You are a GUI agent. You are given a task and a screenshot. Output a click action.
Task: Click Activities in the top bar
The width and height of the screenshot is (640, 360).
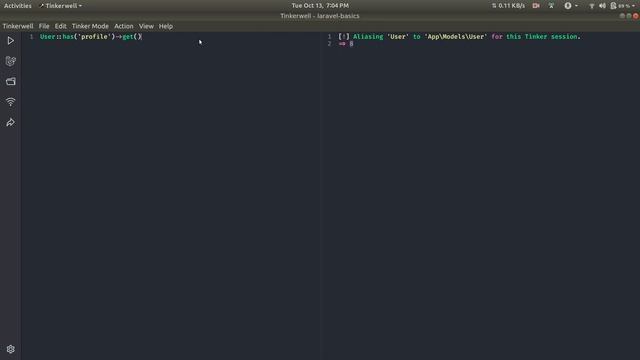[18, 6]
